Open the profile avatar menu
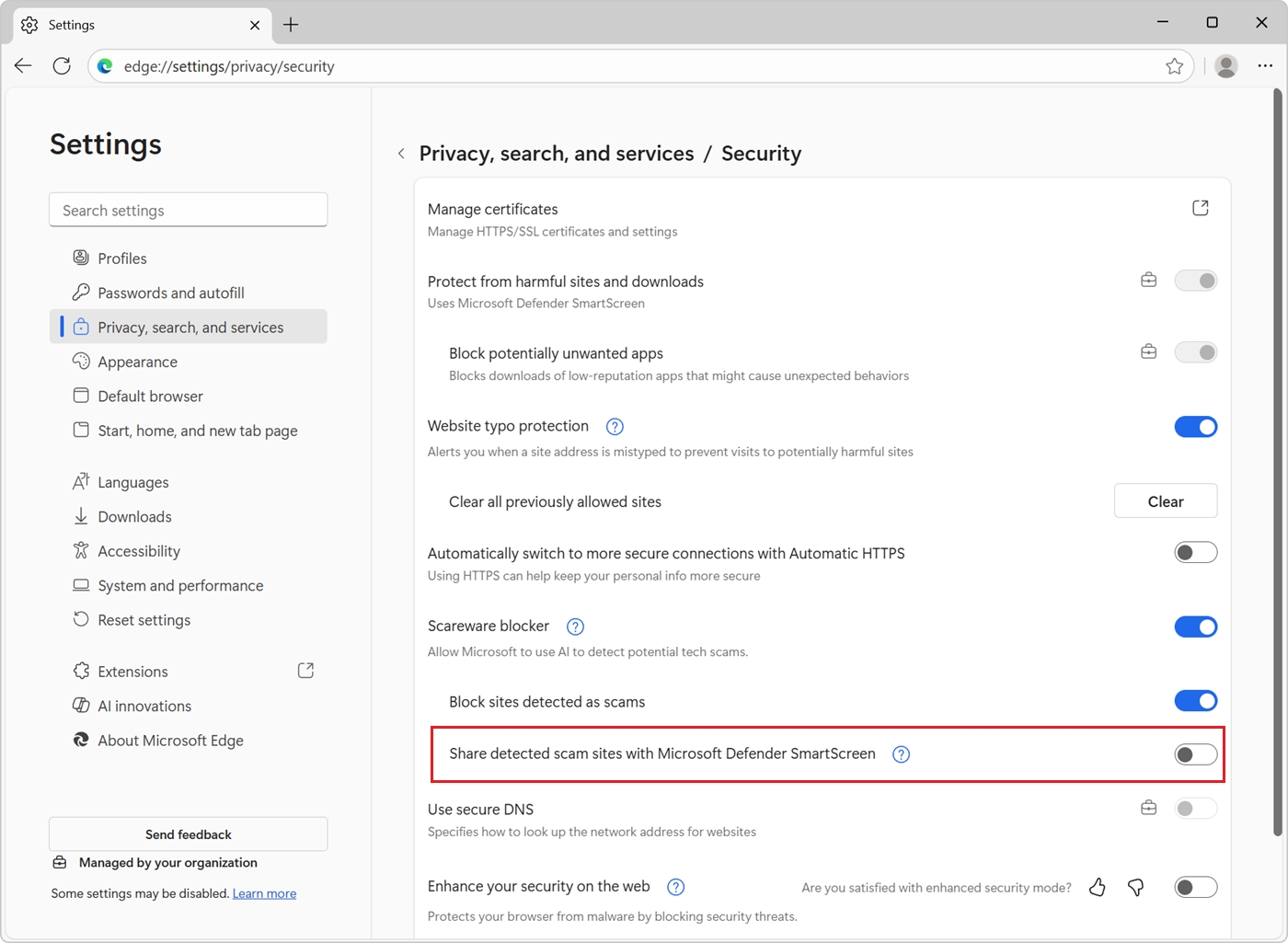 pos(1225,65)
